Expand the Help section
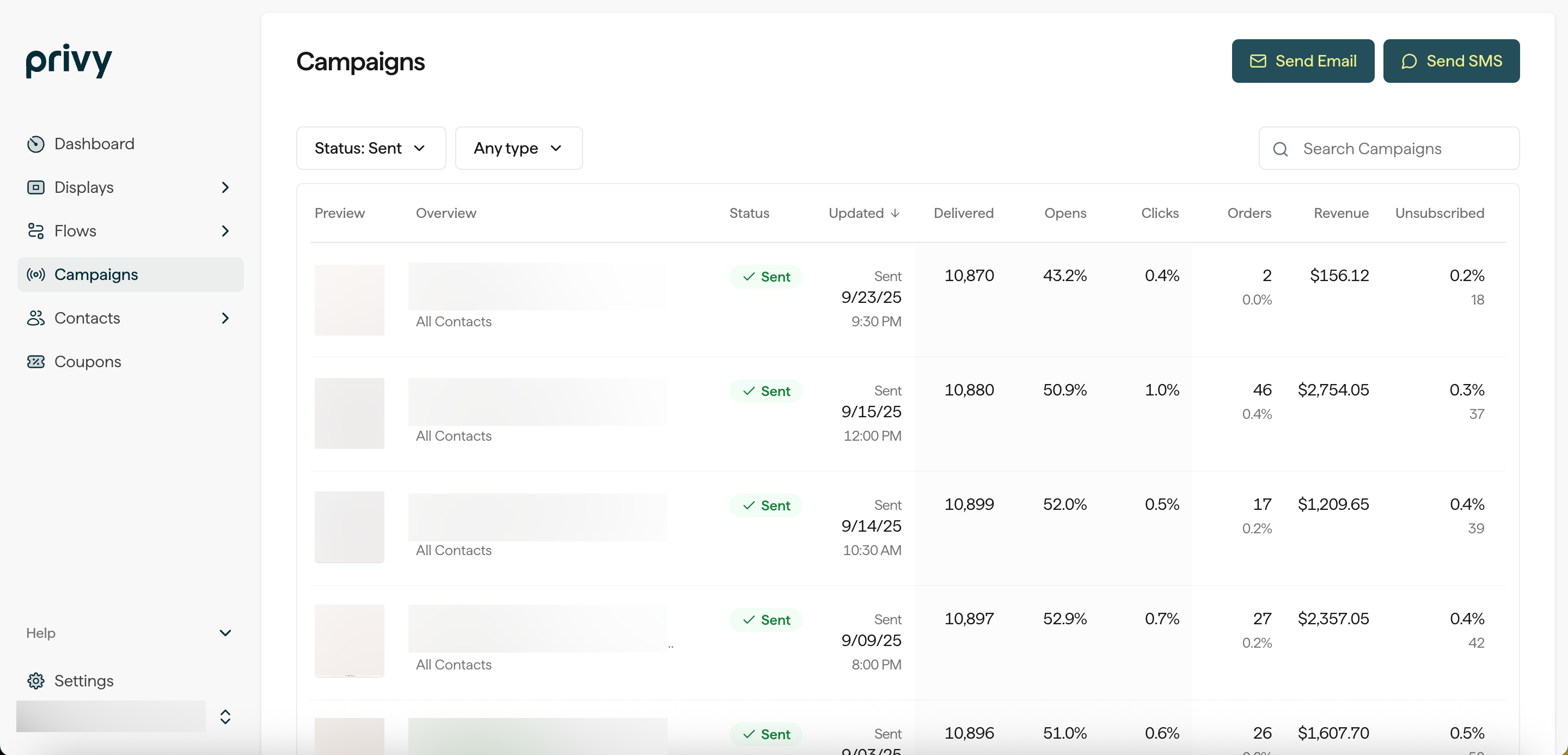The image size is (1568, 755). [225, 633]
